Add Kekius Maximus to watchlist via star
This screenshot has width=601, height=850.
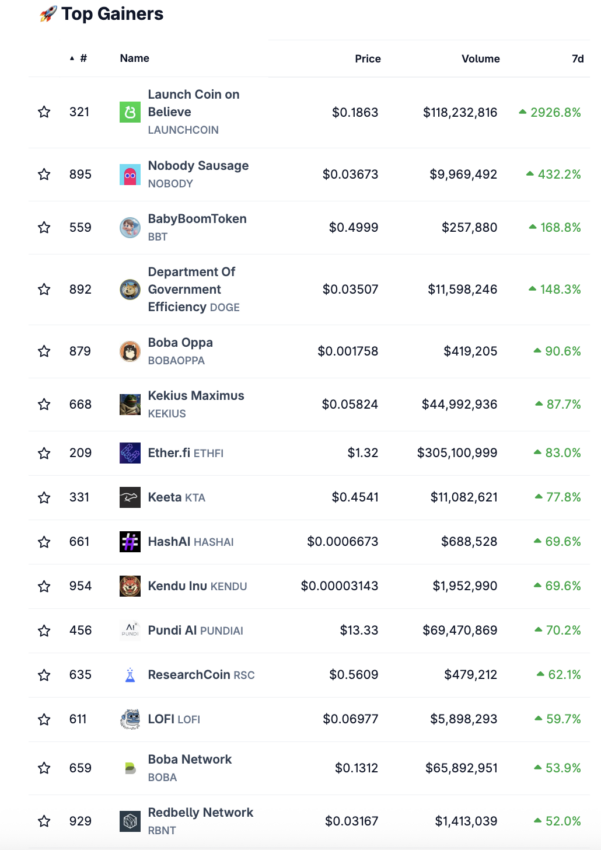click(44, 404)
